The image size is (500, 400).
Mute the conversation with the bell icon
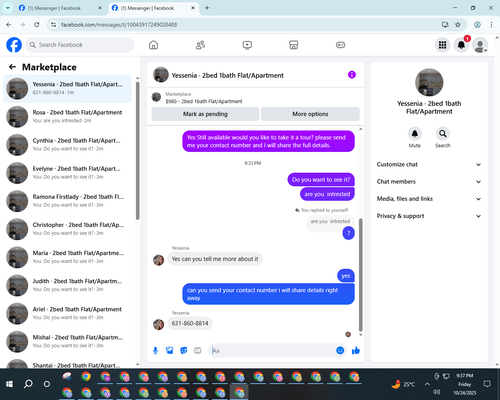point(415,134)
